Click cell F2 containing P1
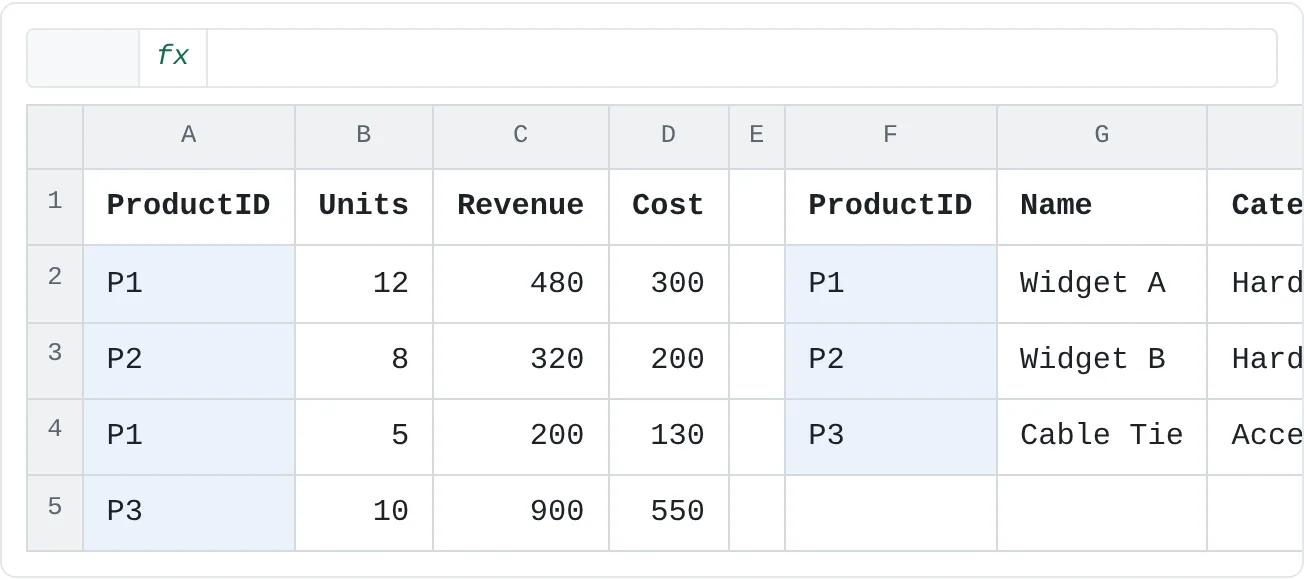 click(x=891, y=284)
